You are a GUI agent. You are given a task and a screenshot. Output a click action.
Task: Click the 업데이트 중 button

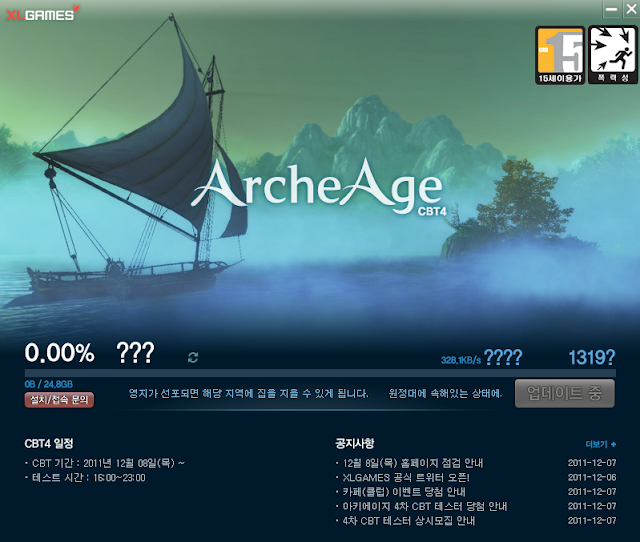point(564,393)
